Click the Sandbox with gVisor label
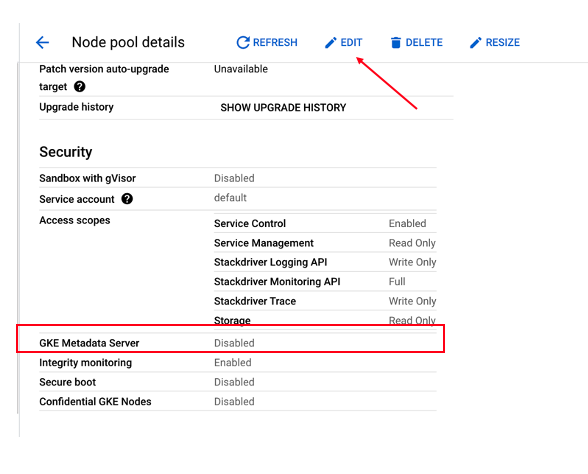The image size is (588, 474). tap(87, 178)
